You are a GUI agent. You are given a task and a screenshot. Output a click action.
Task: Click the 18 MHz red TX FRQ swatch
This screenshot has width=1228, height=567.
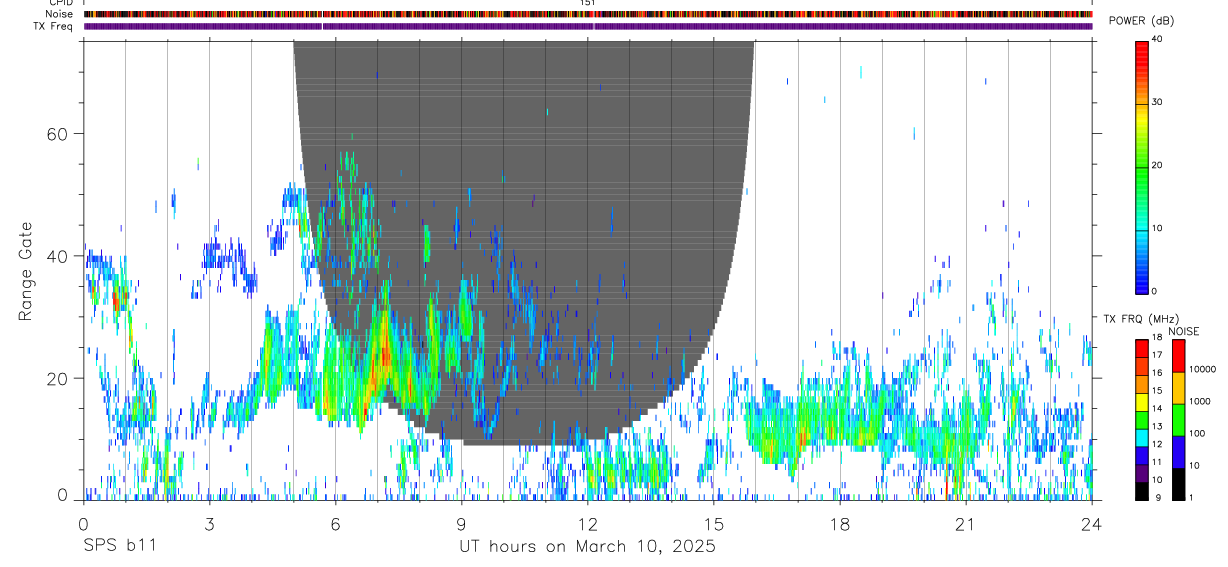[1142, 346]
